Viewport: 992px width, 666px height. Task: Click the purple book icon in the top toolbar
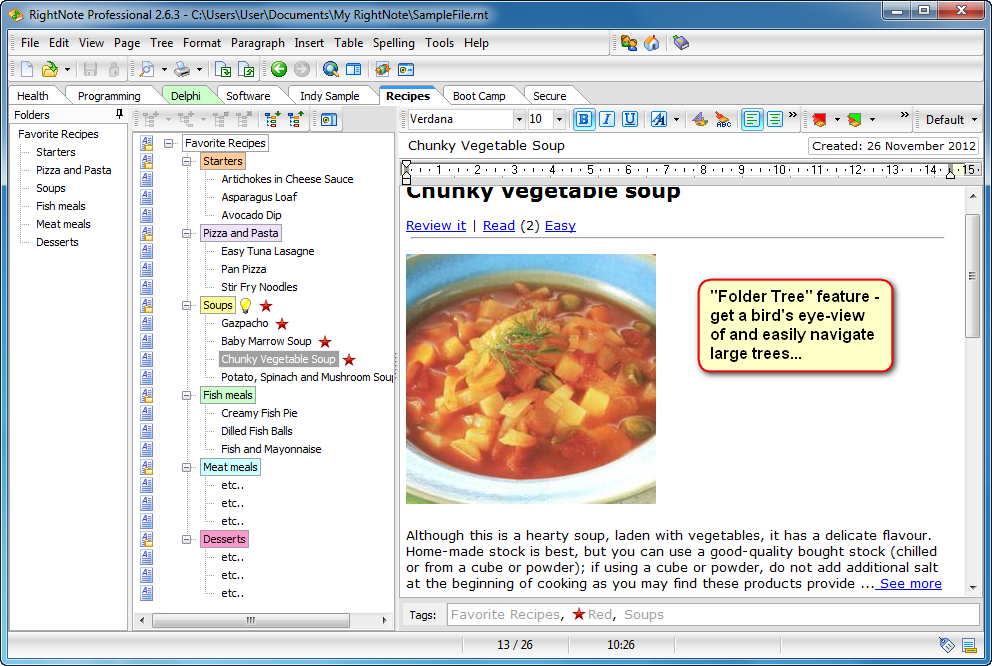pyautogui.click(x=681, y=43)
